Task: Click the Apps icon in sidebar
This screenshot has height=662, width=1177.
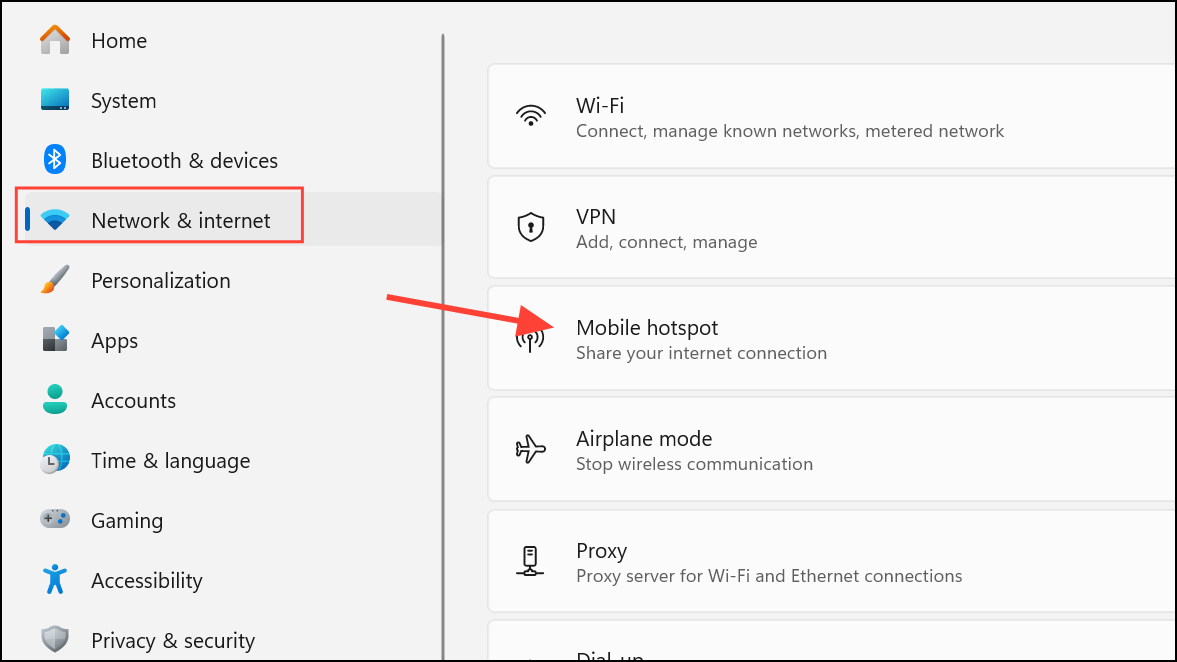Action: [x=55, y=339]
